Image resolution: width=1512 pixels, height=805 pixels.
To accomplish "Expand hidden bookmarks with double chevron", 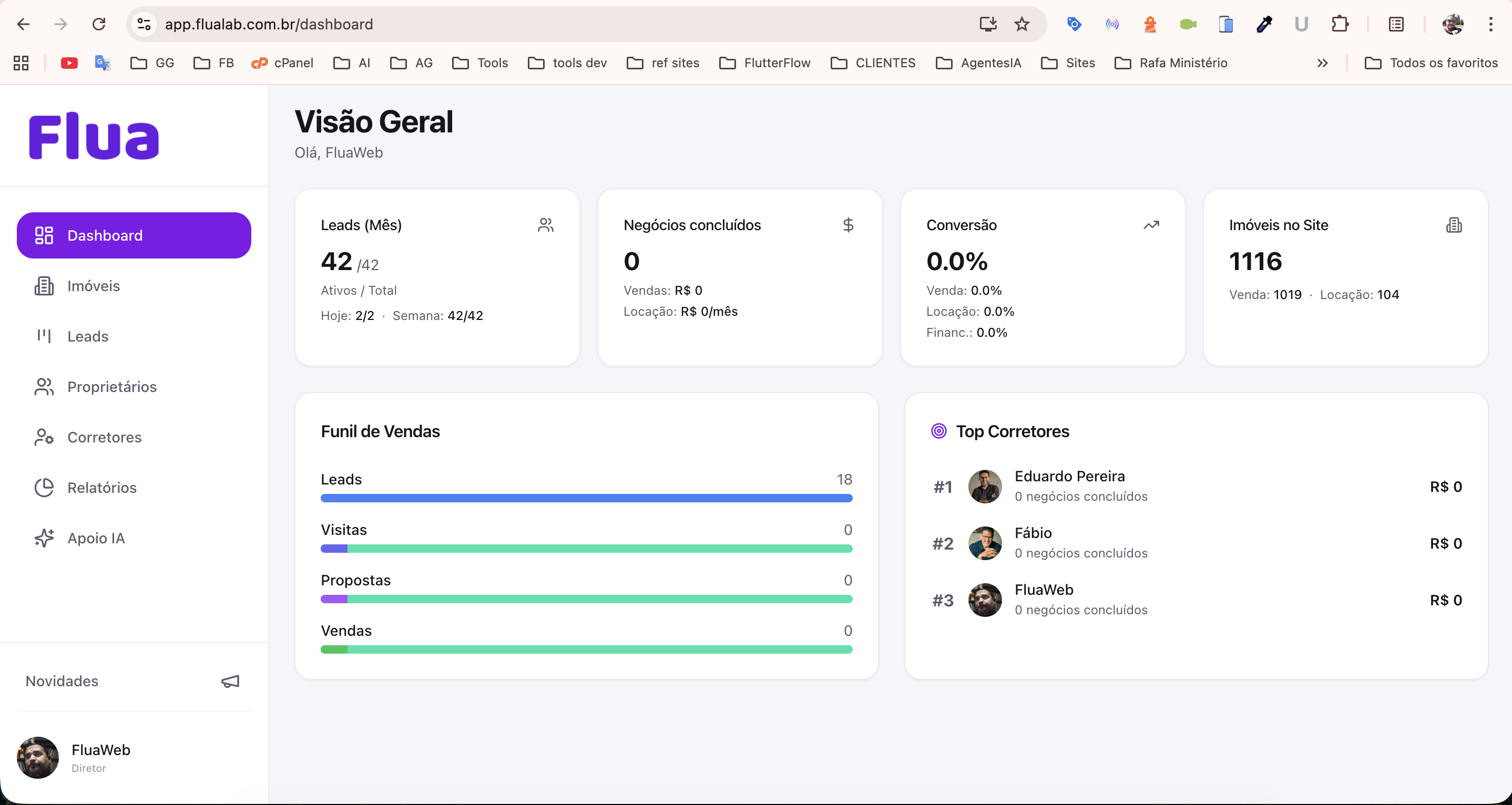I will click(x=1322, y=63).
